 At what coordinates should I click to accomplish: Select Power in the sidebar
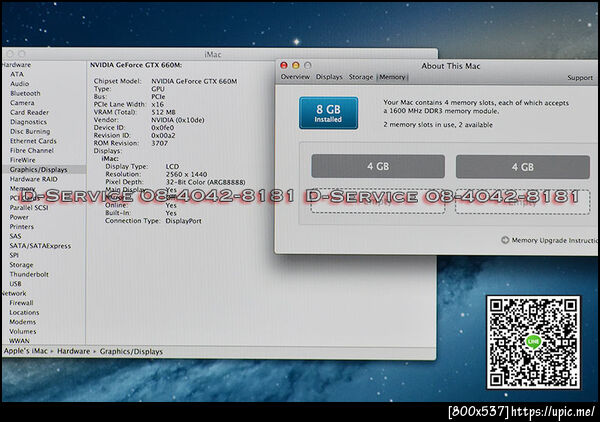point(19,217)
